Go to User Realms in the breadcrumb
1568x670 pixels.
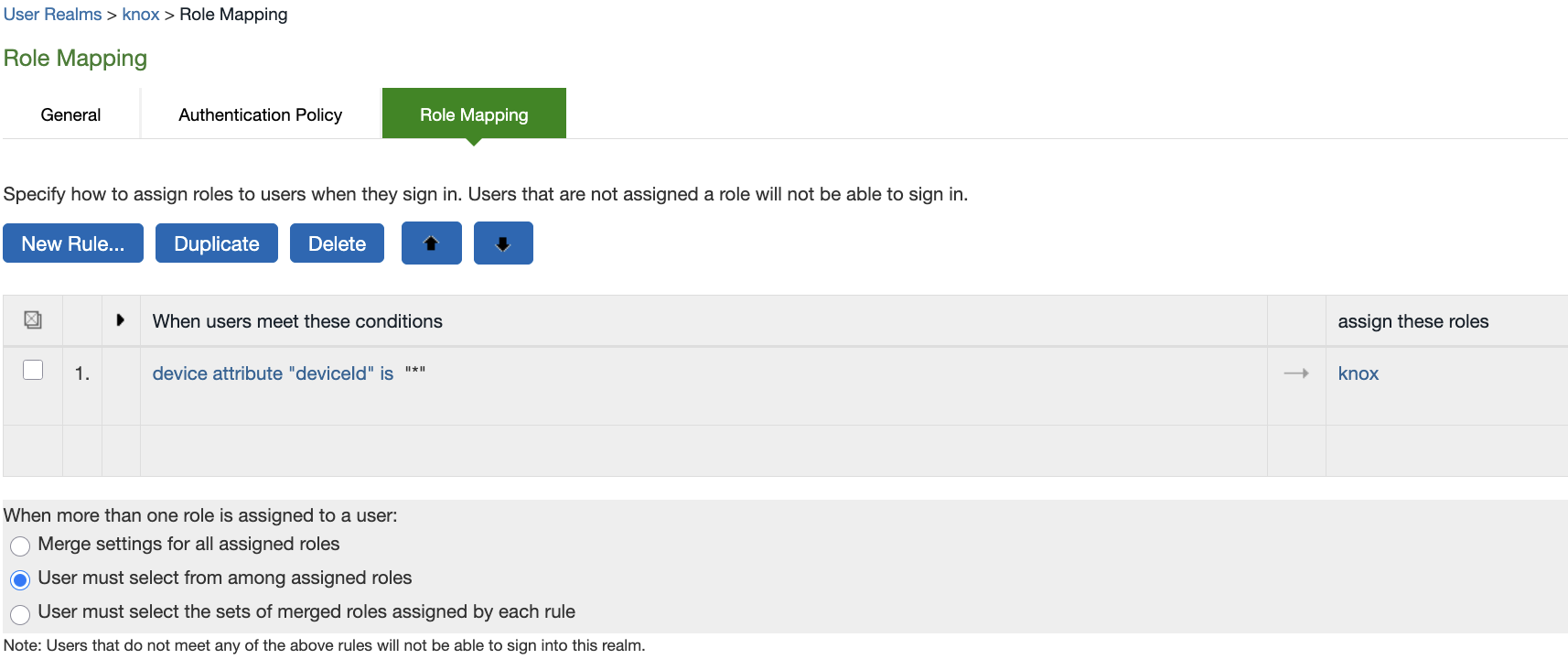coord(53,15)
